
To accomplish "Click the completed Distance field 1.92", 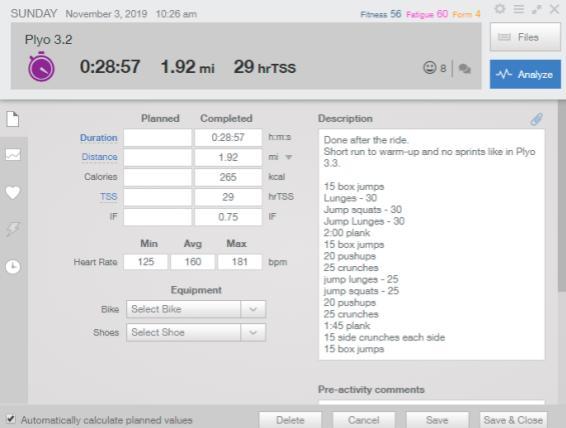I will pos(228,157).
